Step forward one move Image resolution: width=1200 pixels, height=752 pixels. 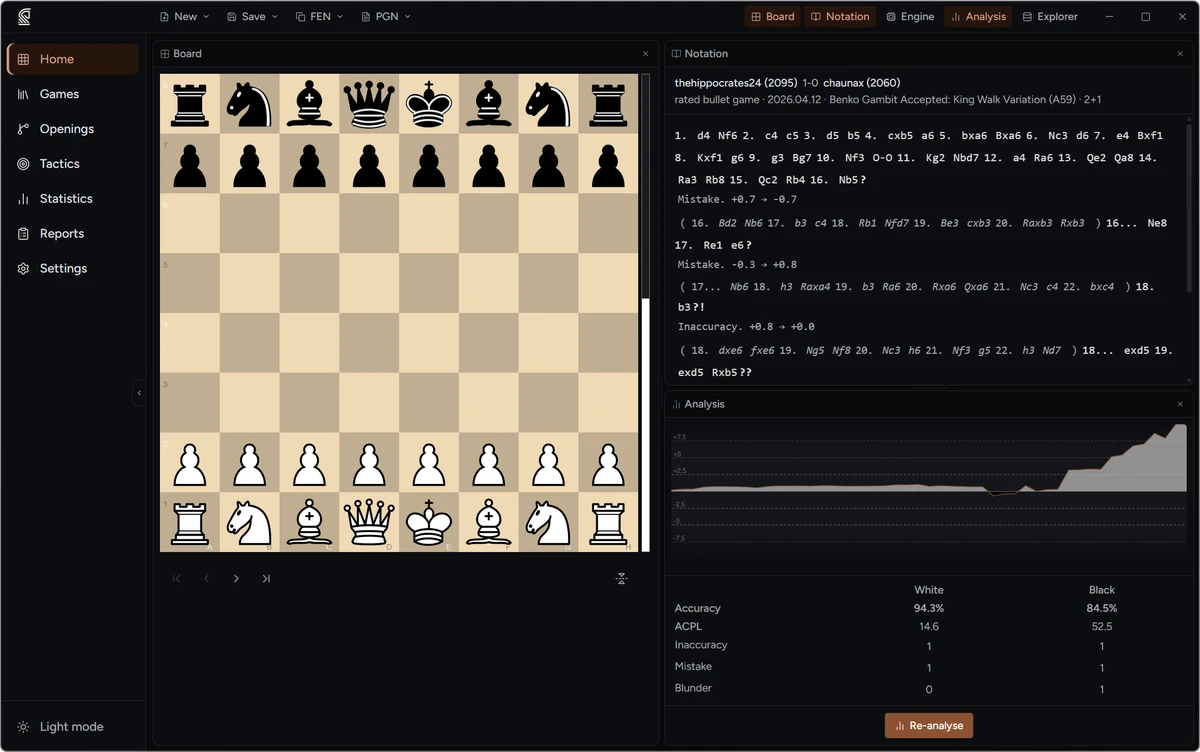click(x=236, y=578)
